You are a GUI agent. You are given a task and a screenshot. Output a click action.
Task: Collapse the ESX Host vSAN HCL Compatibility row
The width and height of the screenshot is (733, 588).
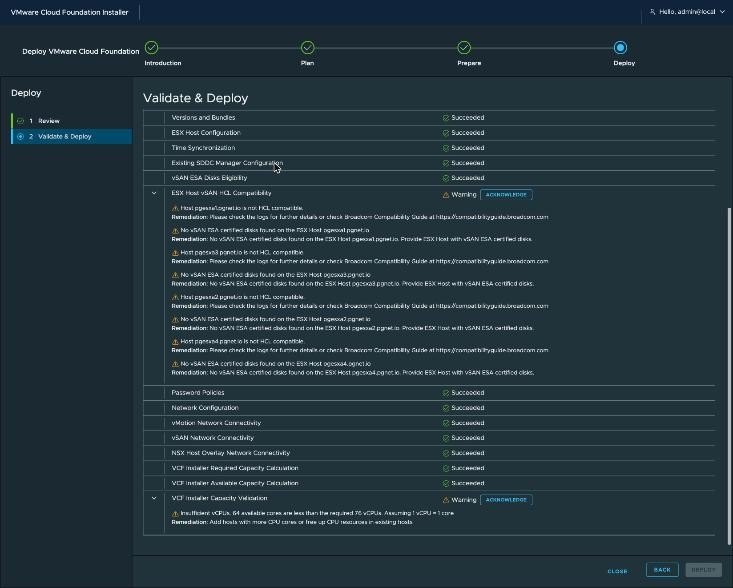tap(154, 193)
